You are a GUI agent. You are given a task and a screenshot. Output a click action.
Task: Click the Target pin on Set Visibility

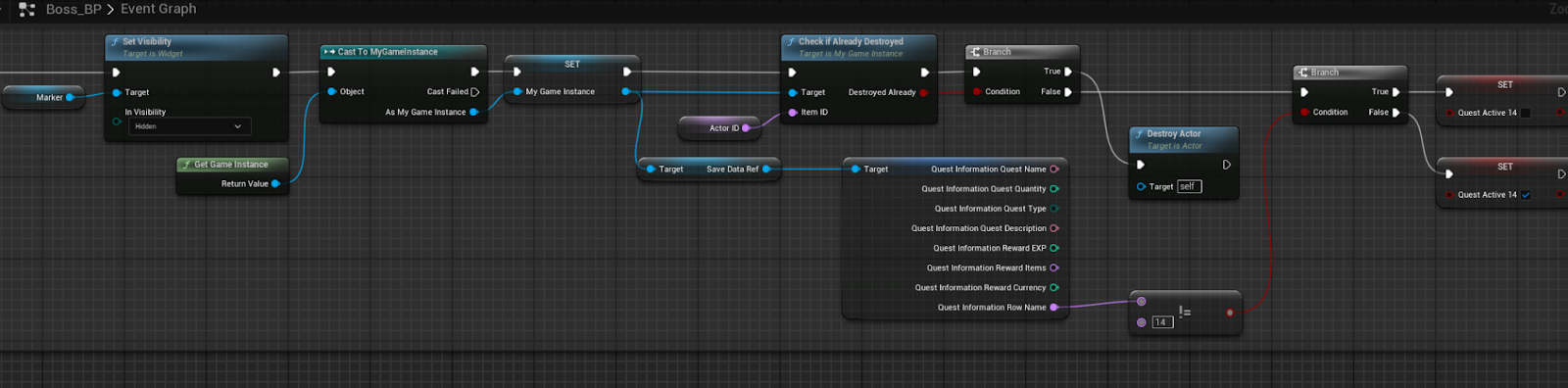coord(117,93)
